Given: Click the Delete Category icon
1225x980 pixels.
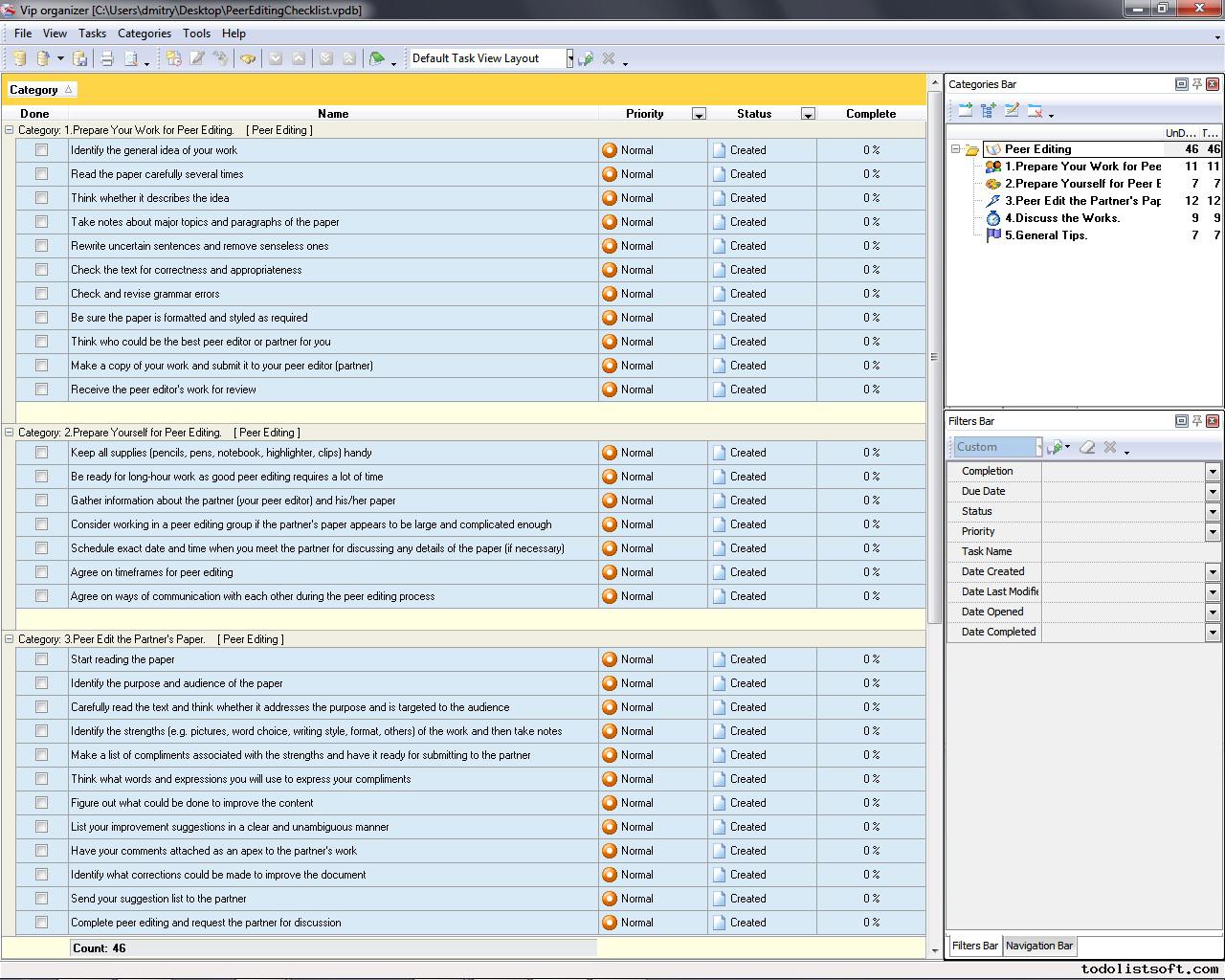Looking at the screenshot, I should pos(1035,111).
